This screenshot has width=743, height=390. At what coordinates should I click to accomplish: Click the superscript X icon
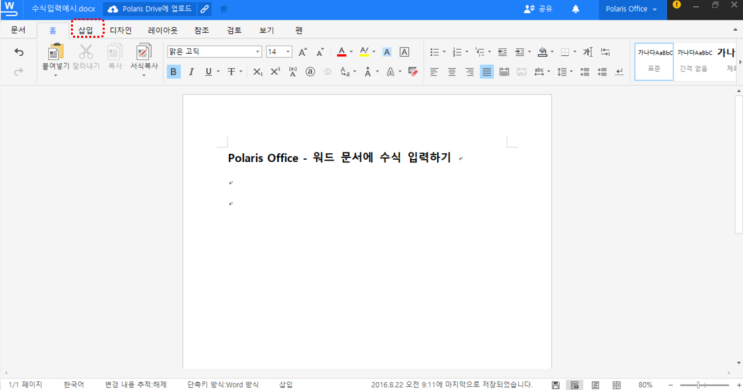point(275,72)
